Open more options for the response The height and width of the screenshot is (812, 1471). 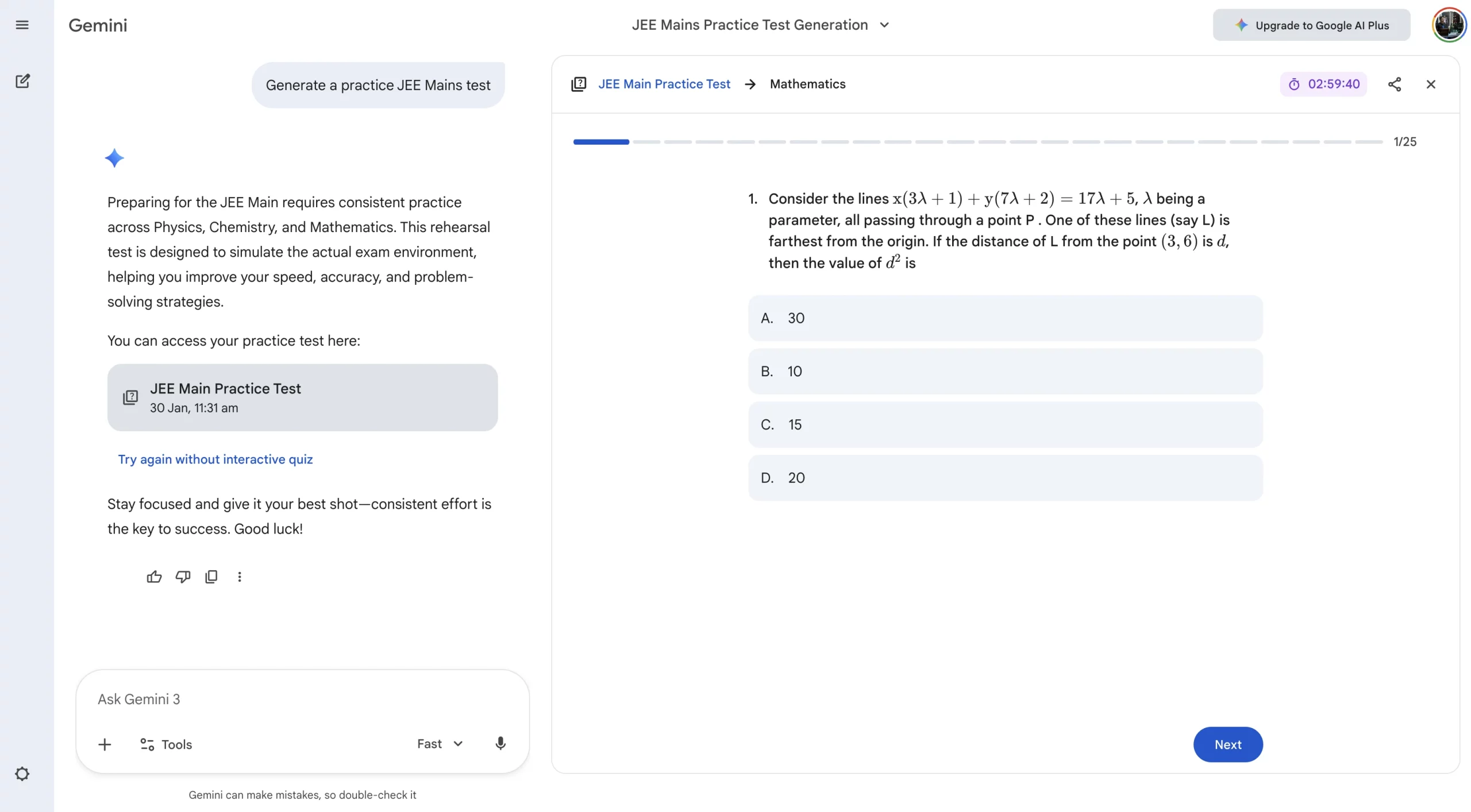(239, 577)
